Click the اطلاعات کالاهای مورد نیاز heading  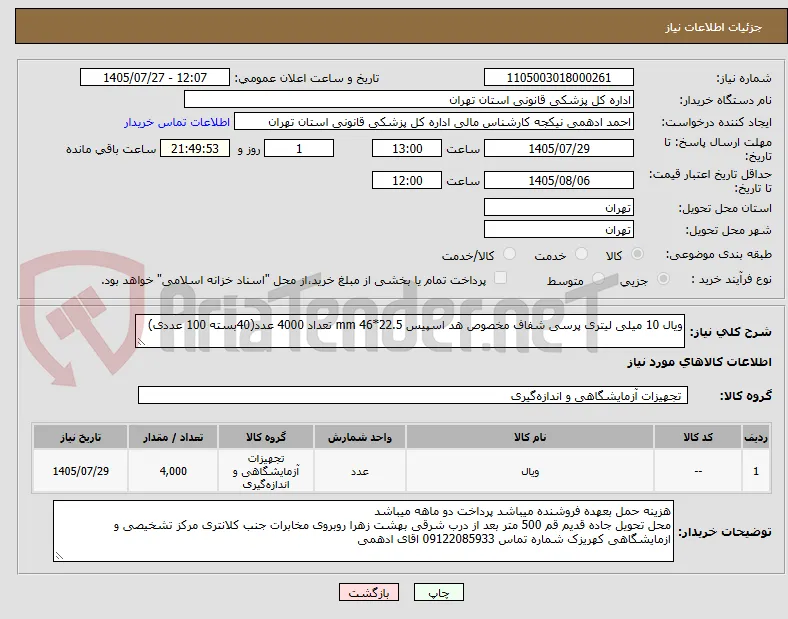[699, 362]
